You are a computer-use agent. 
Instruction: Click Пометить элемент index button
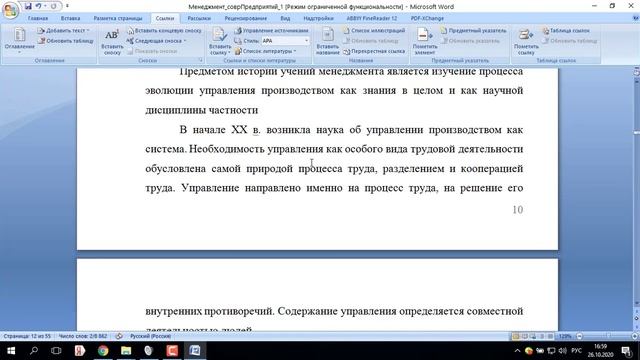point(425,42)
